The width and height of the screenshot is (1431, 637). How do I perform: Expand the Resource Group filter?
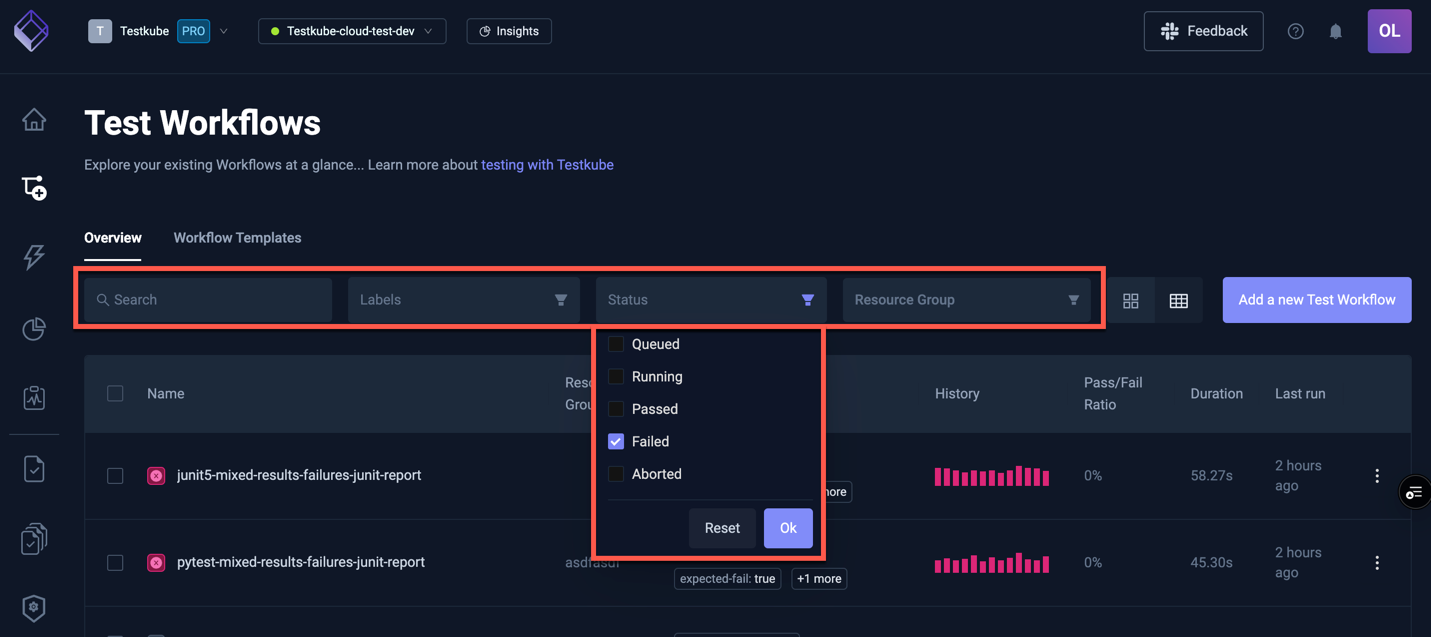(x=966, y=299)
